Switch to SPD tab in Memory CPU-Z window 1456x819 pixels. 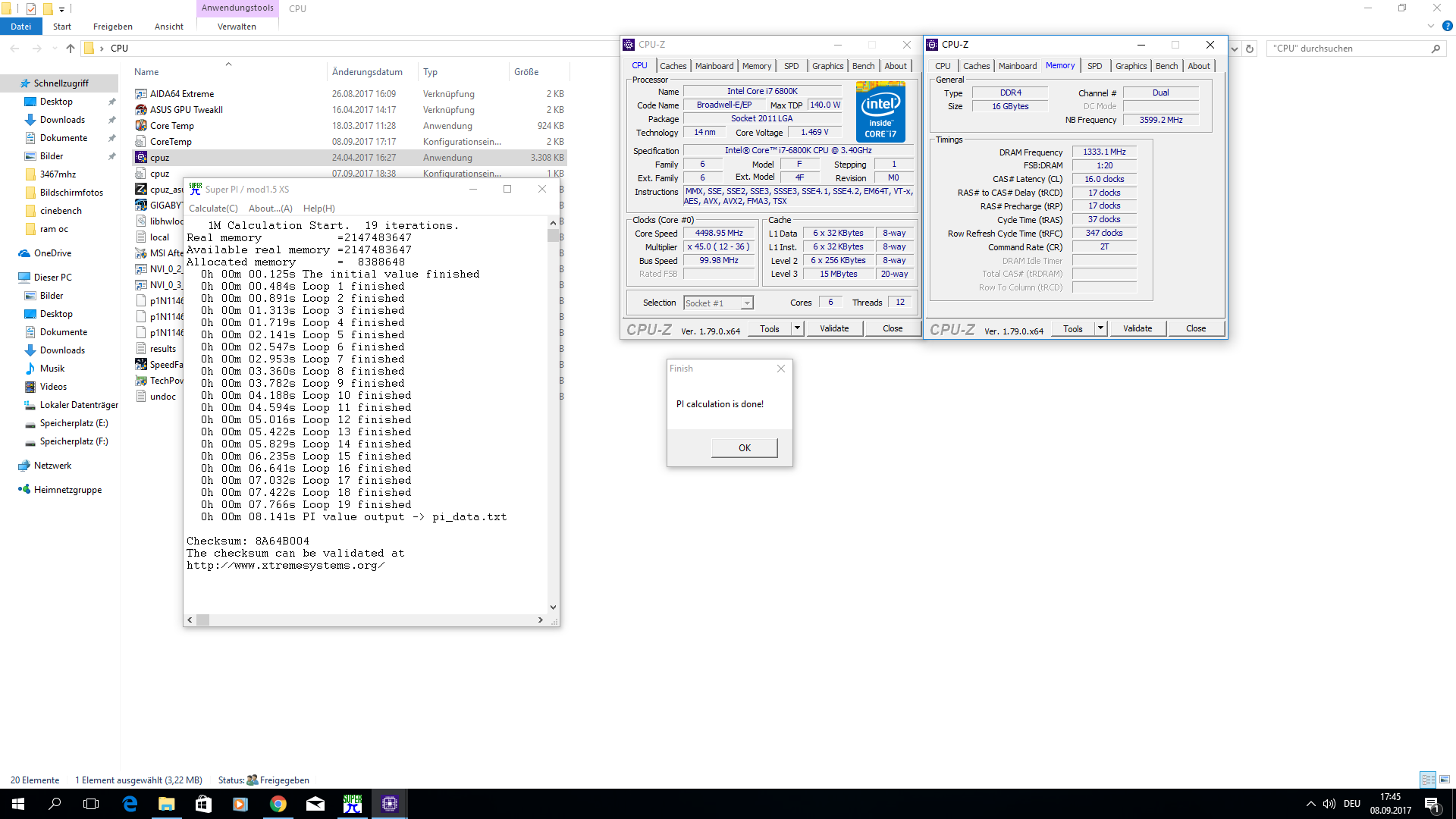click(1094, 66)
